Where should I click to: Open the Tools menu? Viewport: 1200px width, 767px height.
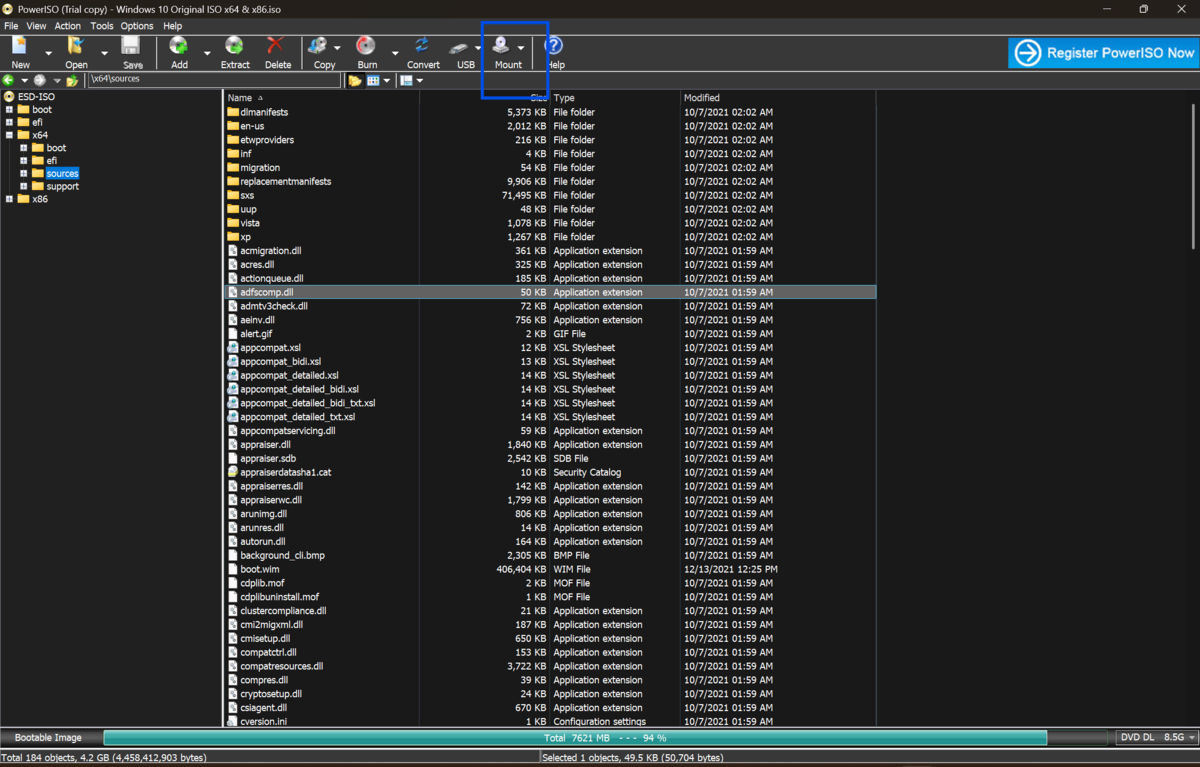click(102, 26)
